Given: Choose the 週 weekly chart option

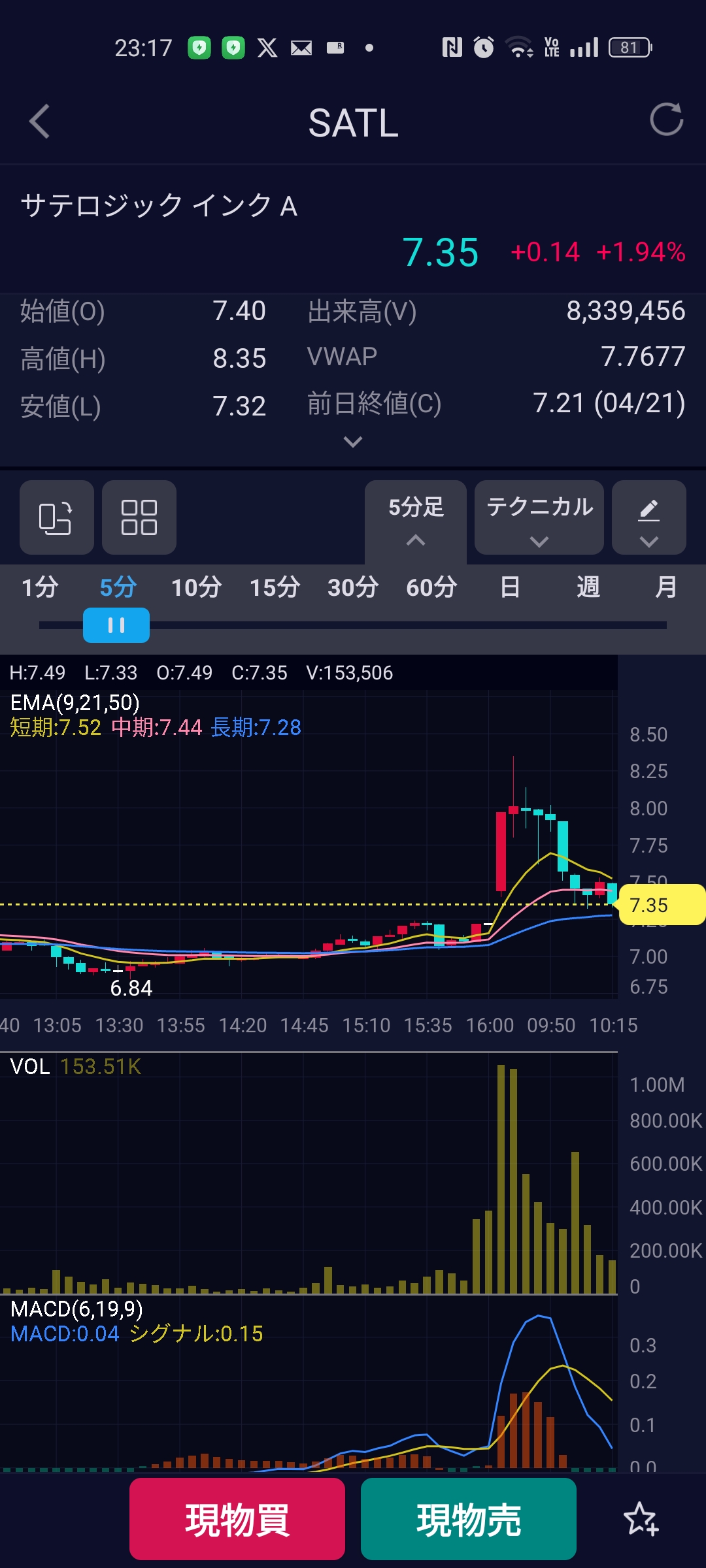Looking at the screenshot, I should click(x=588, y=587).
